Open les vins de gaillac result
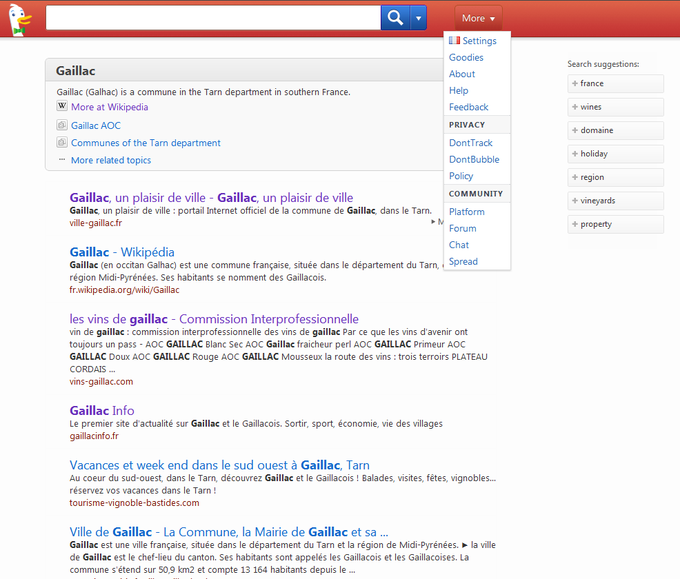 214,319
